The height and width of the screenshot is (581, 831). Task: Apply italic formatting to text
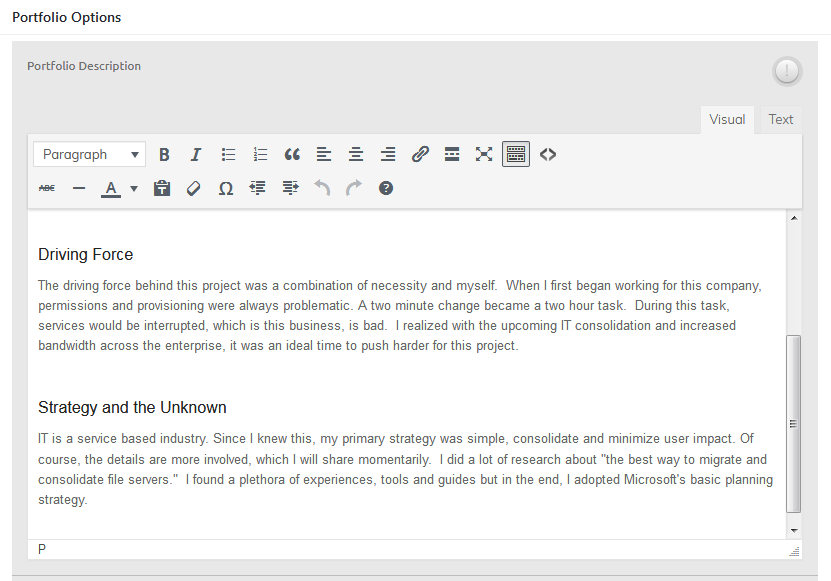(196, 154)
